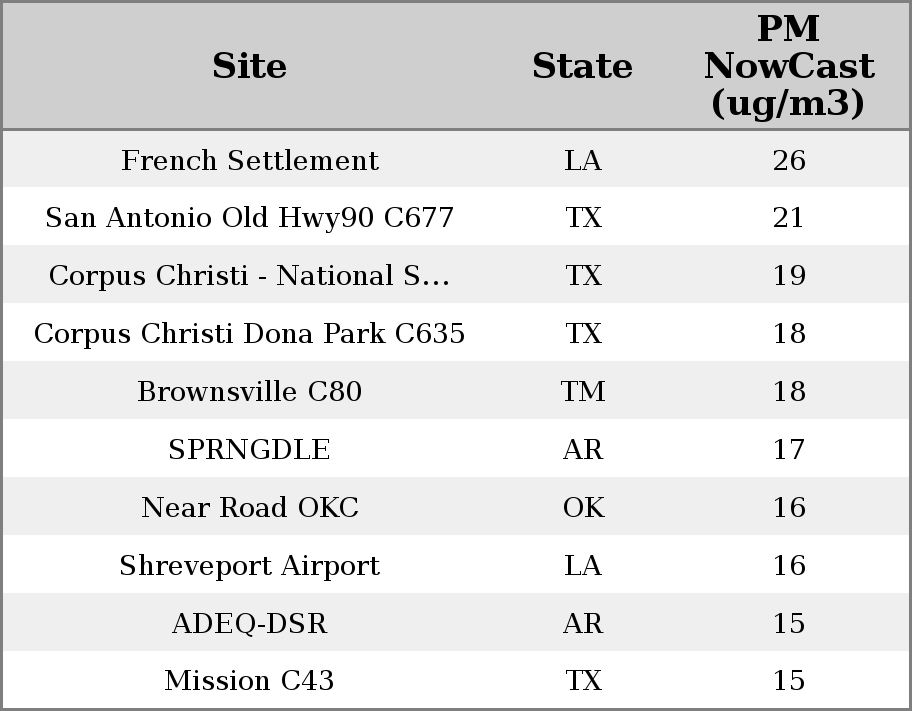Click the Site column header
The image size is (912, 711).
pos(249,66)
